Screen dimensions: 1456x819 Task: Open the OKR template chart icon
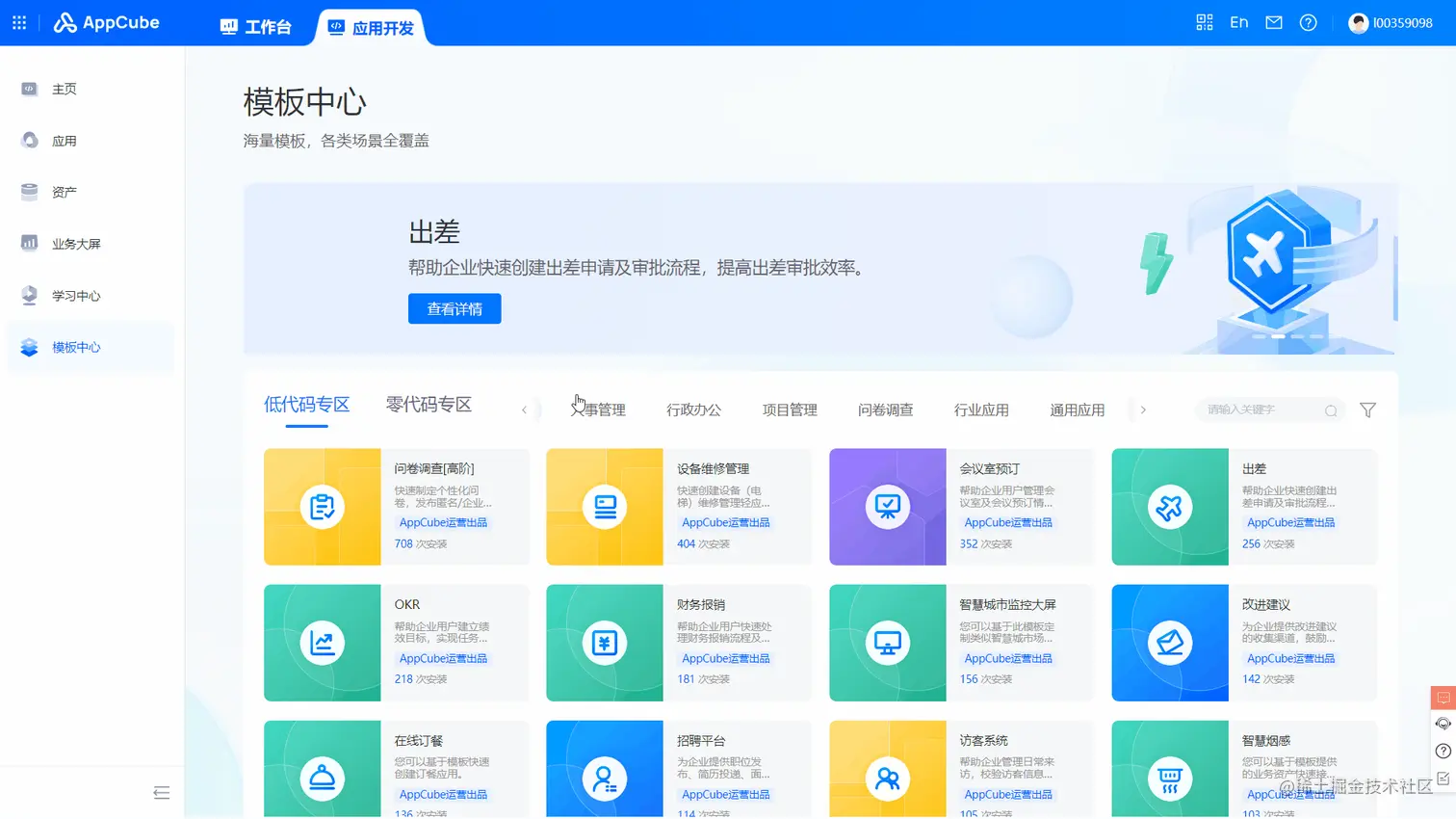coord(323,643)
